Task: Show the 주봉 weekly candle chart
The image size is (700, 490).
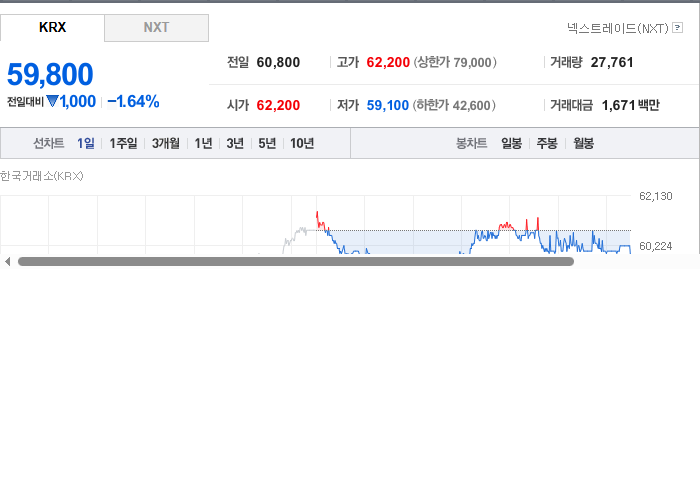Action: 547,143
